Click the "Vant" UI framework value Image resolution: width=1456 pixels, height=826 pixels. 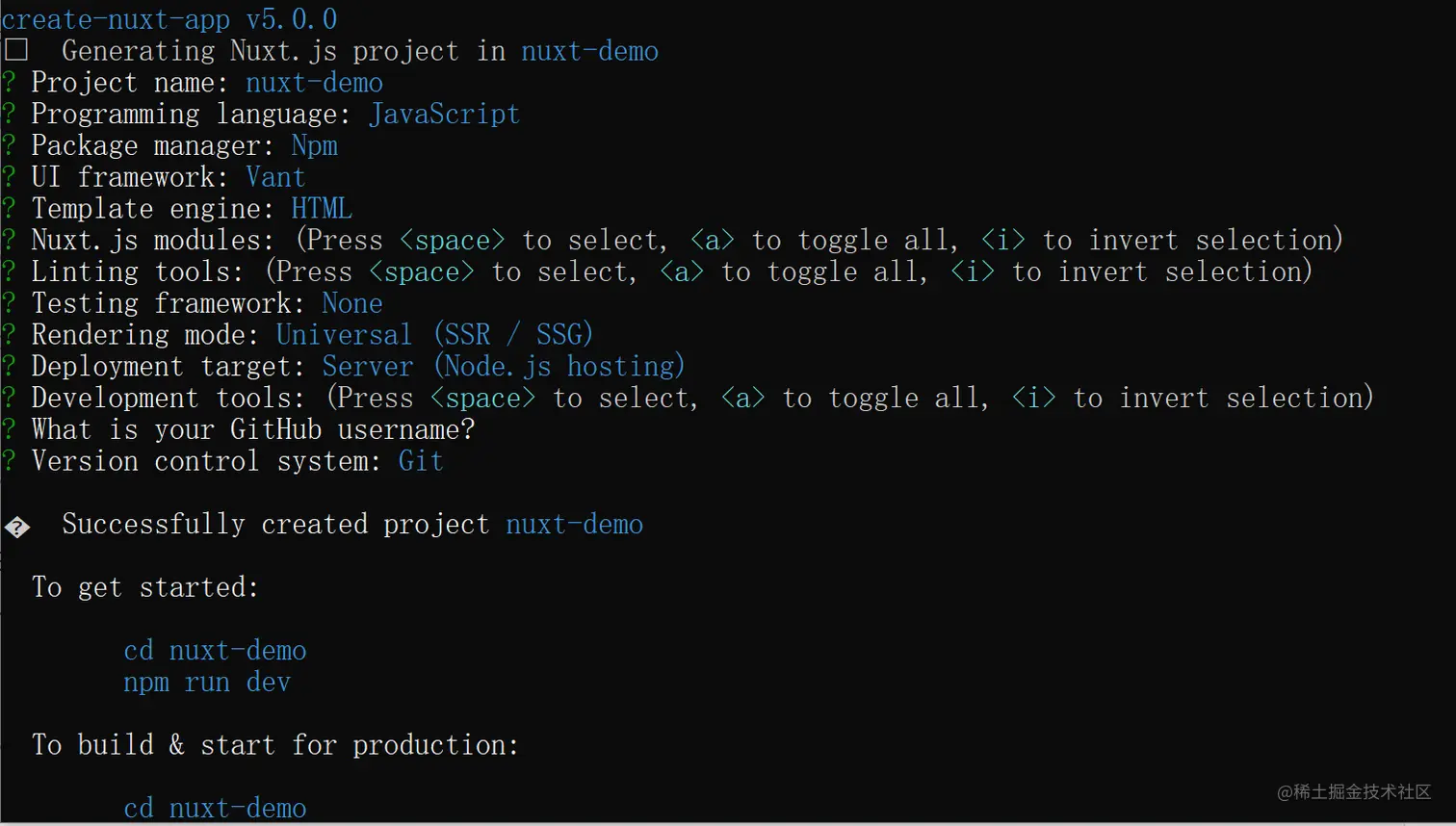coord(275,177)
